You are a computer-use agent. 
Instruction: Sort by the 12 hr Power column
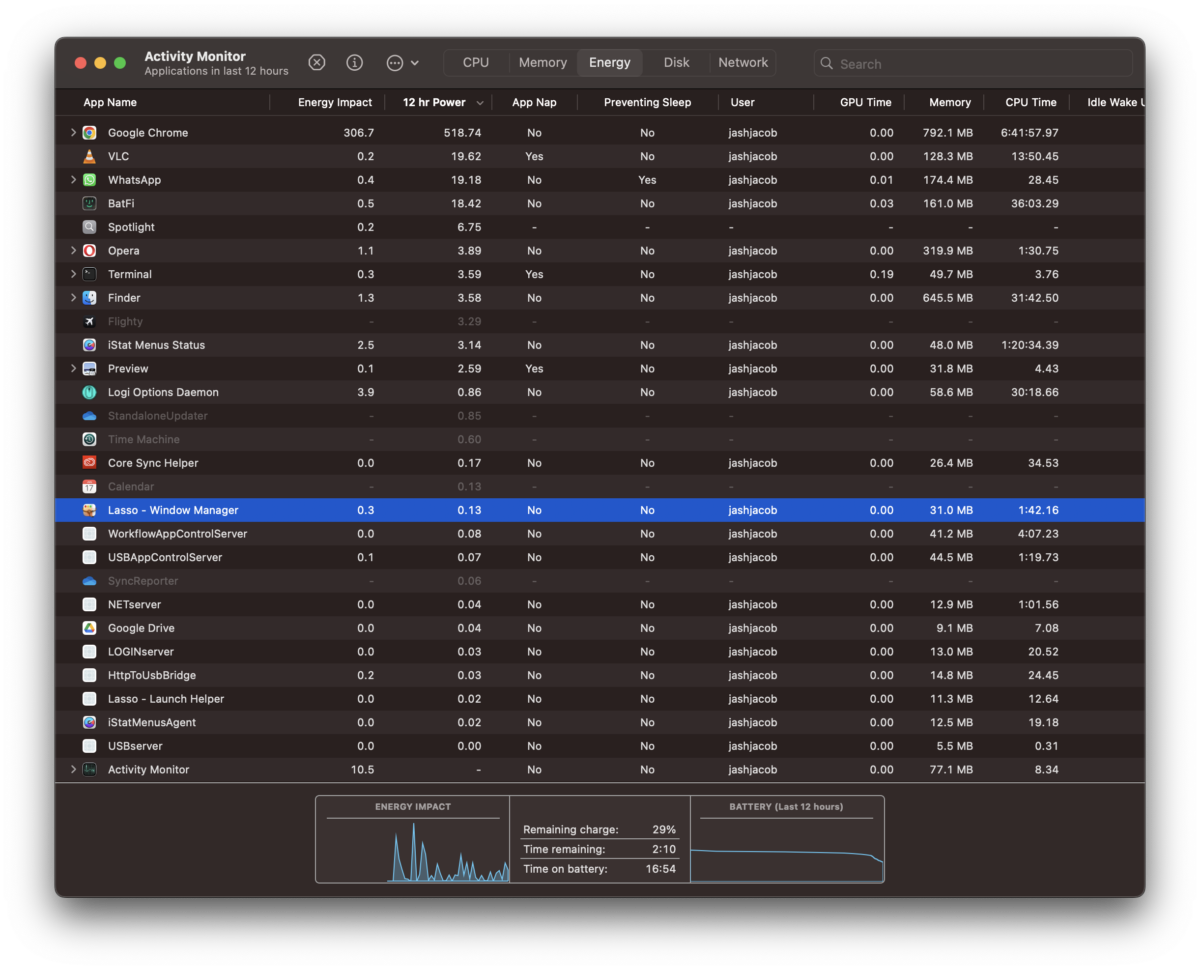434,103
